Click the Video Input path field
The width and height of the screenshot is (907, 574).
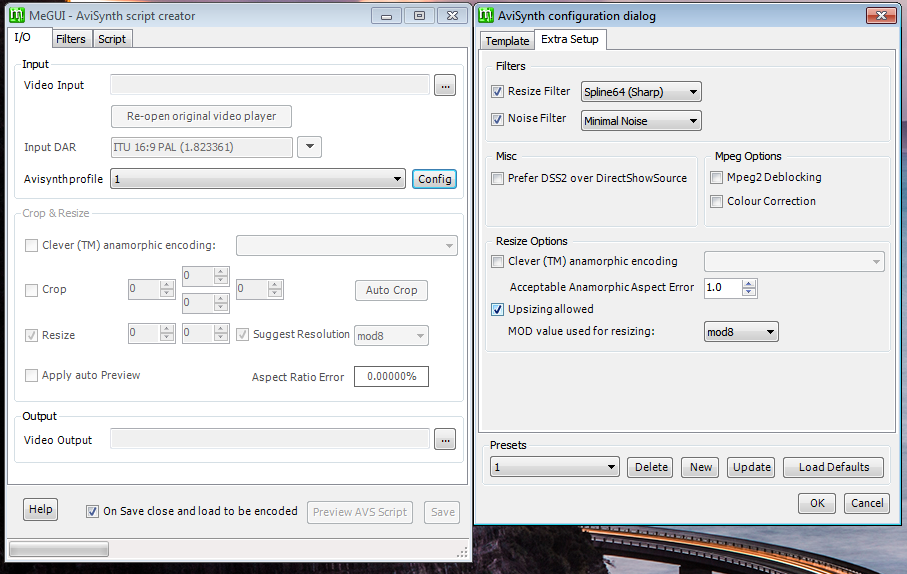click(x=270, y=85)
